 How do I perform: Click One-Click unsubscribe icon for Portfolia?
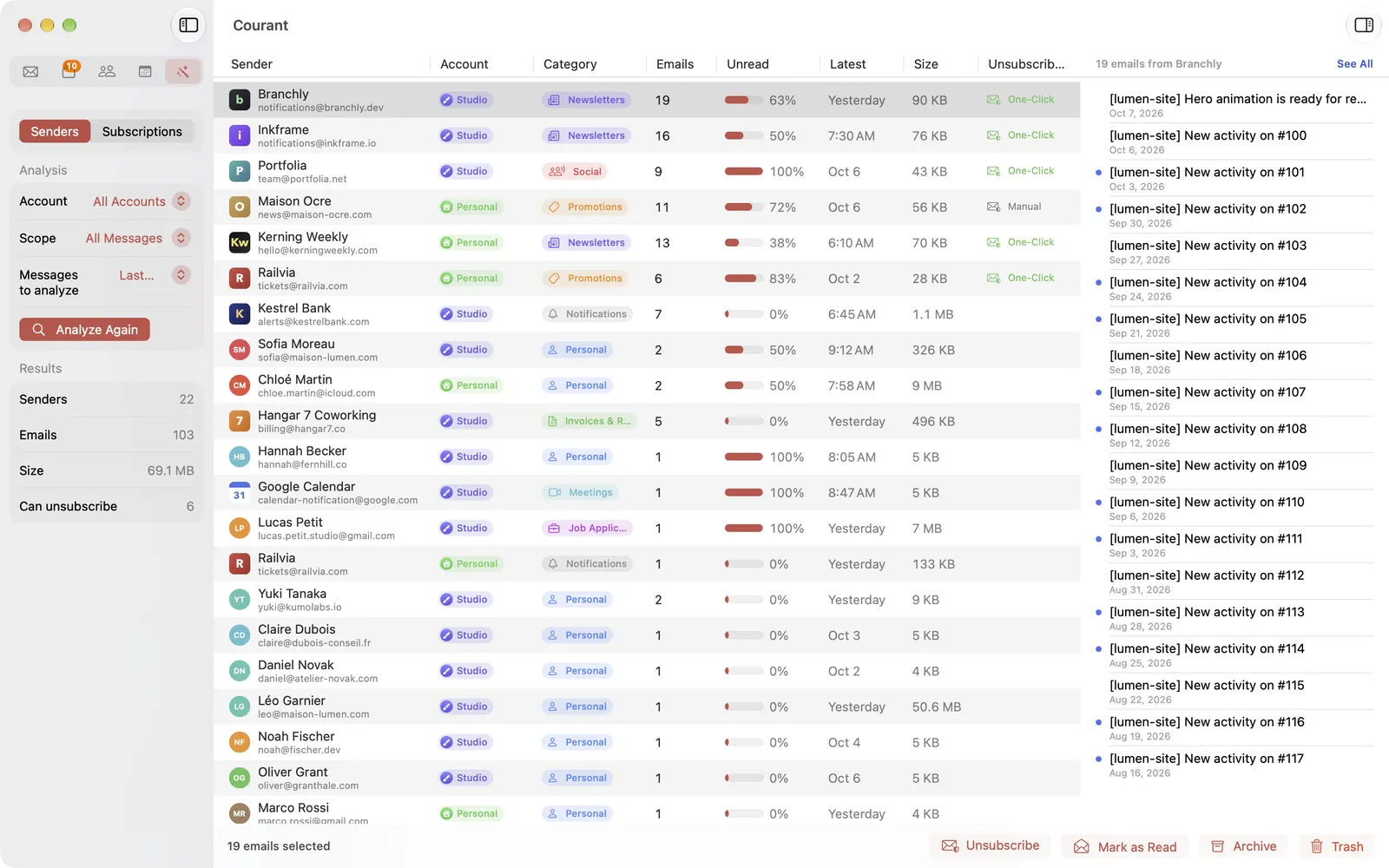[x=993, y=171]
